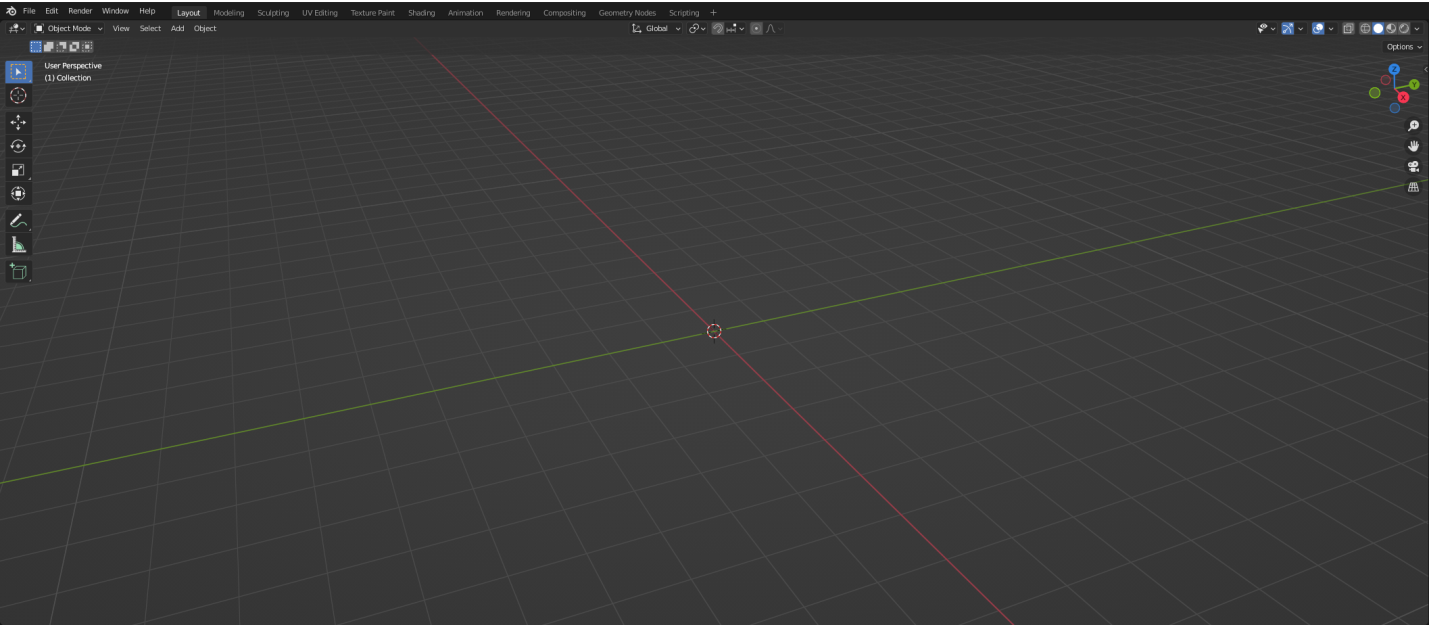
Task: Switch to material preview shading
Action: tap(1391, 28)
